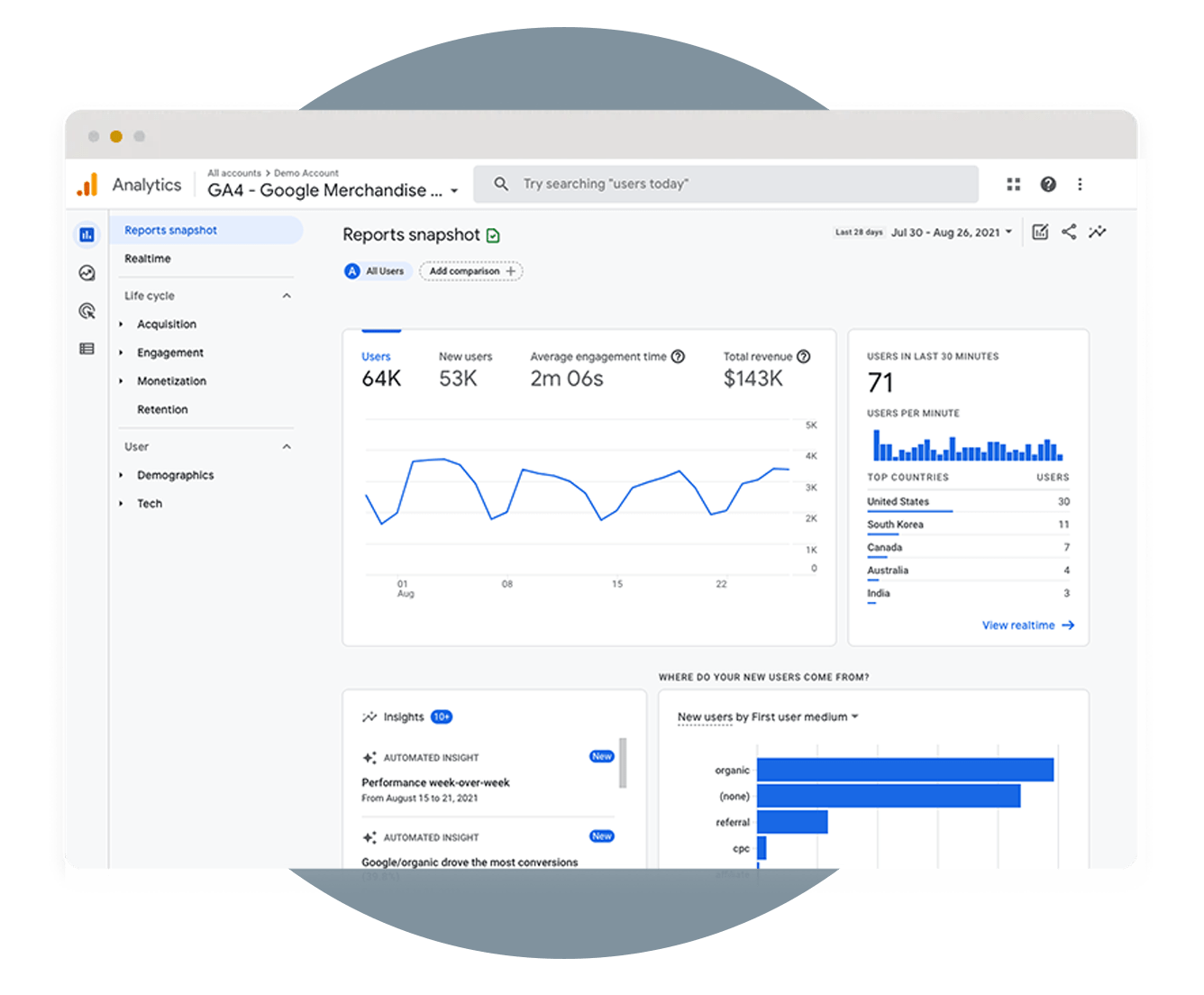Viewport: 1204px width, 995px height.
Task: Click the users per minute bar chart
Action: [x=968, y=445]
